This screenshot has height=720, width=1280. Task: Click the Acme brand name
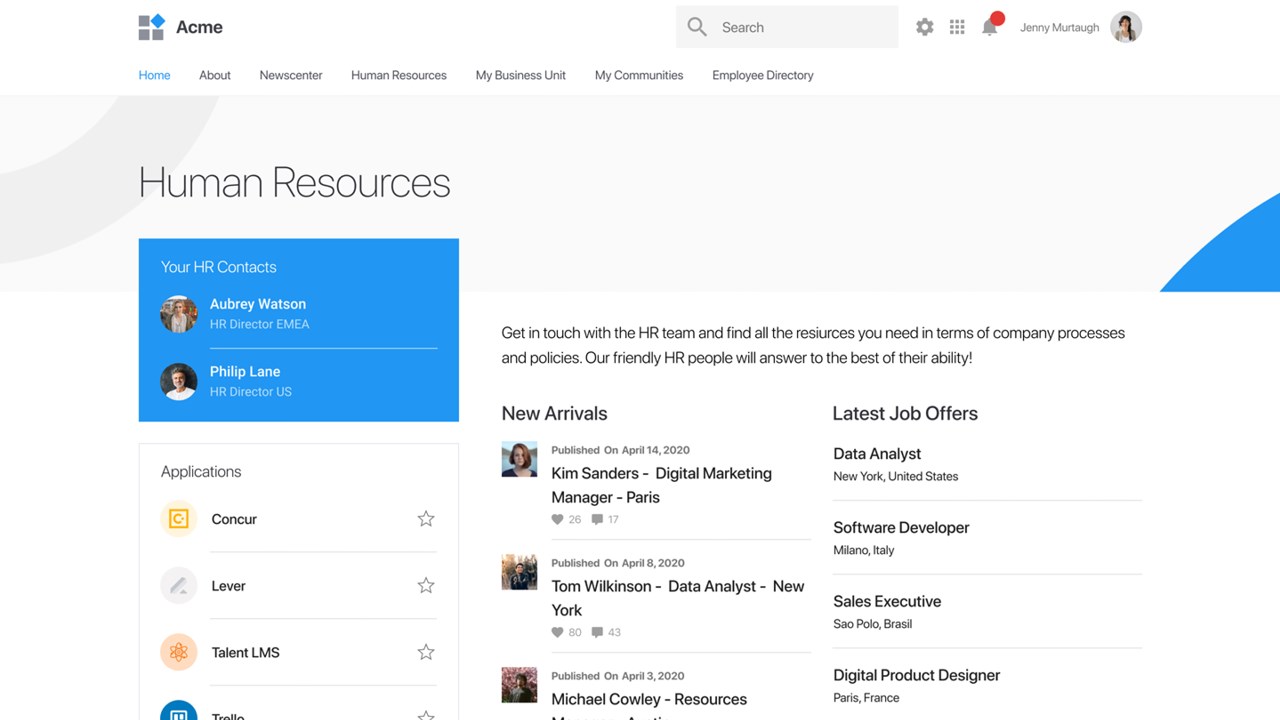199,27
